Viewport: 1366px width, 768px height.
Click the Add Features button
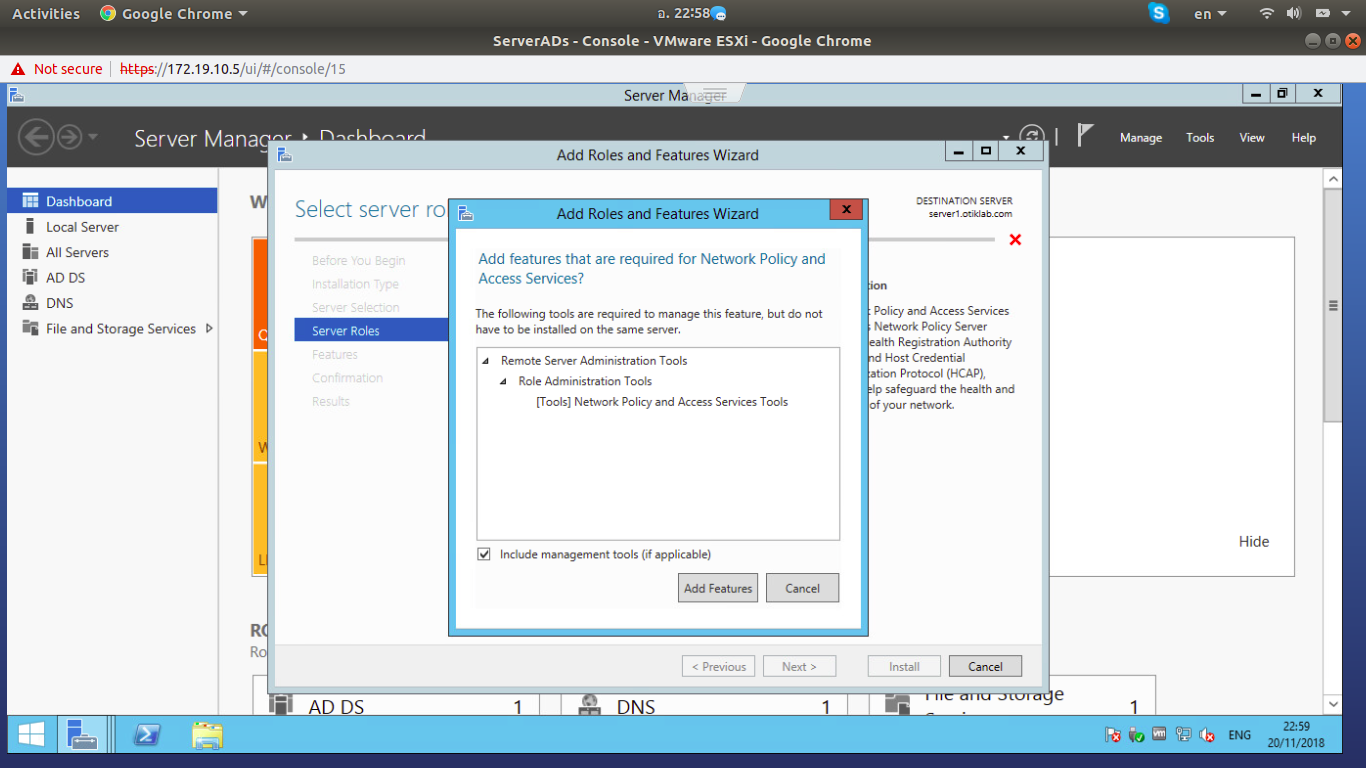point(718,588)
